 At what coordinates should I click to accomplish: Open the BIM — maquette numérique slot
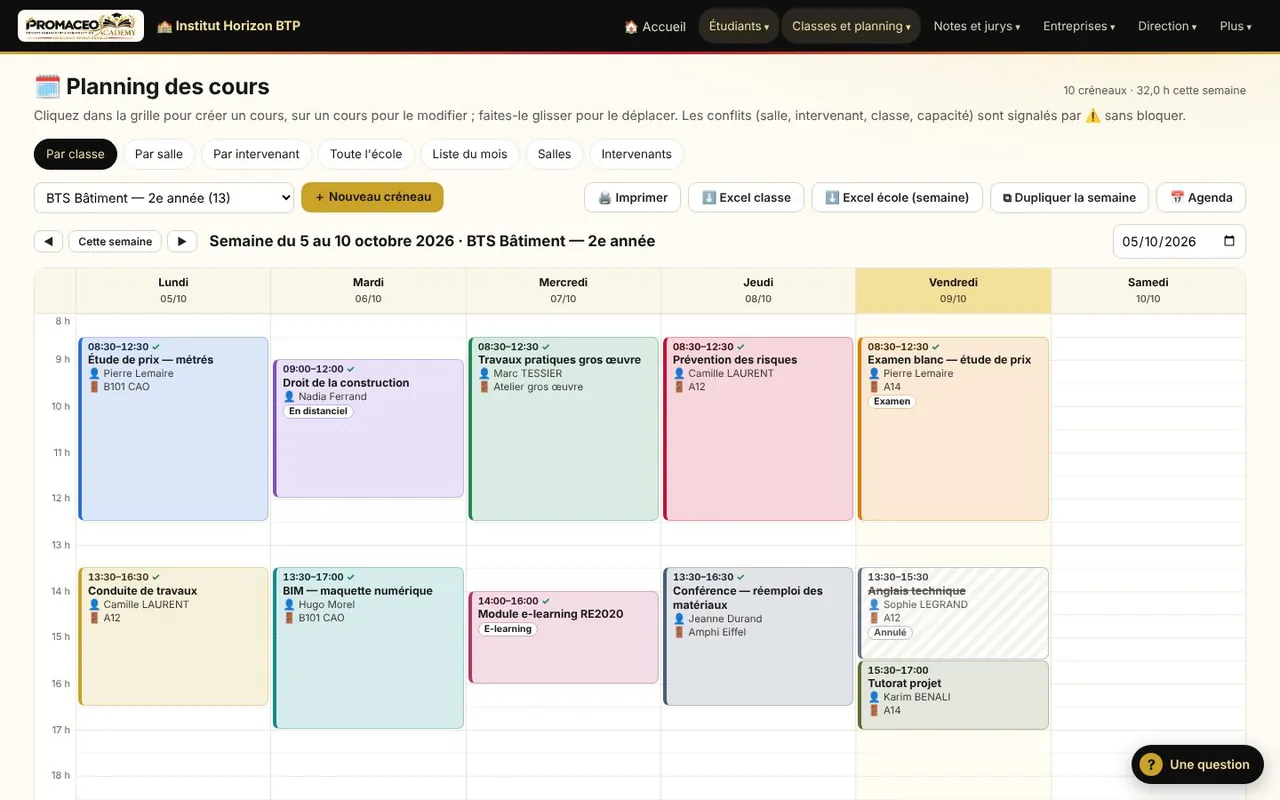point(368,648)
